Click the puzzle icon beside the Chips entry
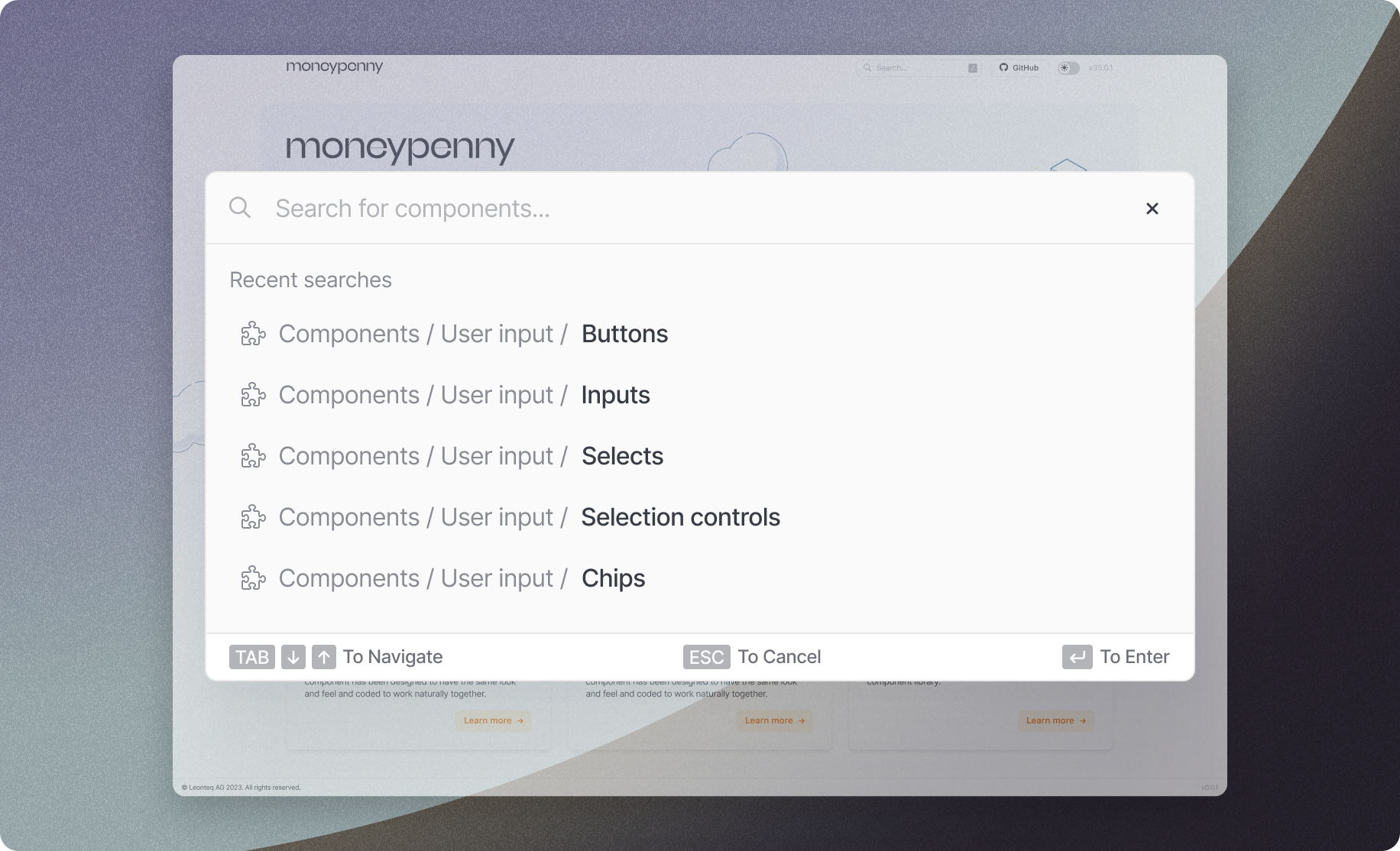 [x=252, y=578]
